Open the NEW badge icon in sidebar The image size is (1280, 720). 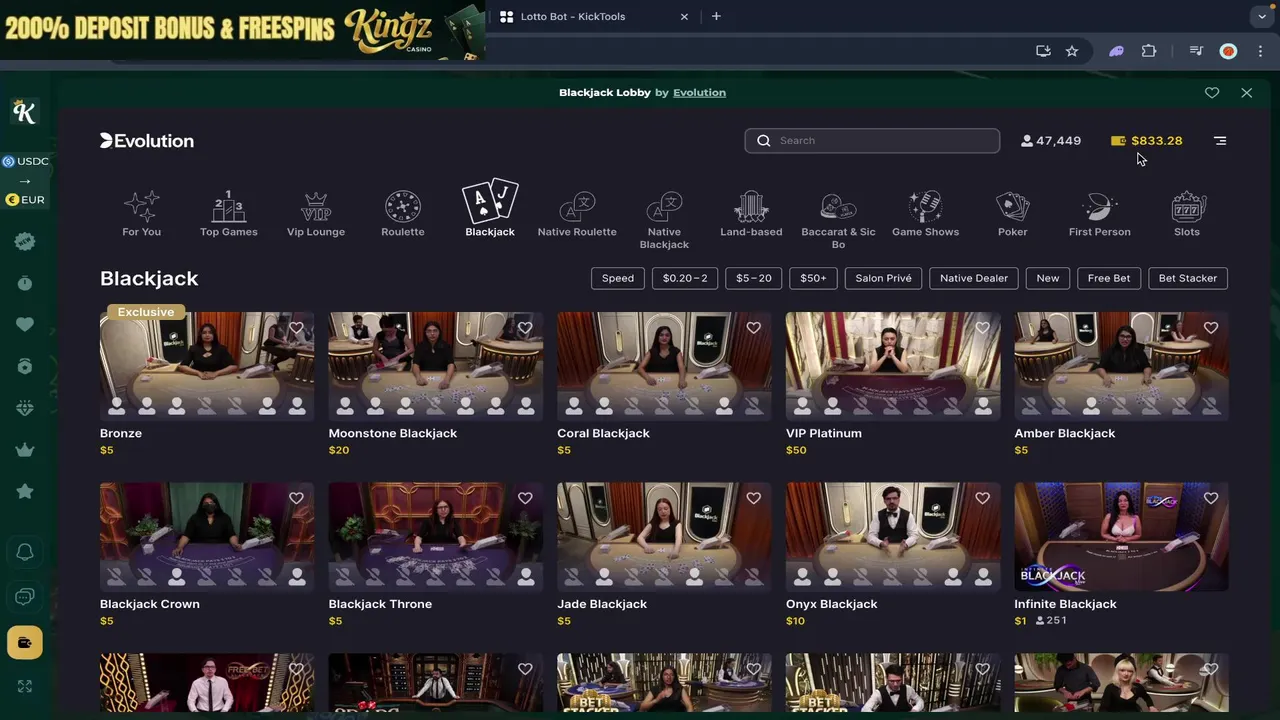25,241
